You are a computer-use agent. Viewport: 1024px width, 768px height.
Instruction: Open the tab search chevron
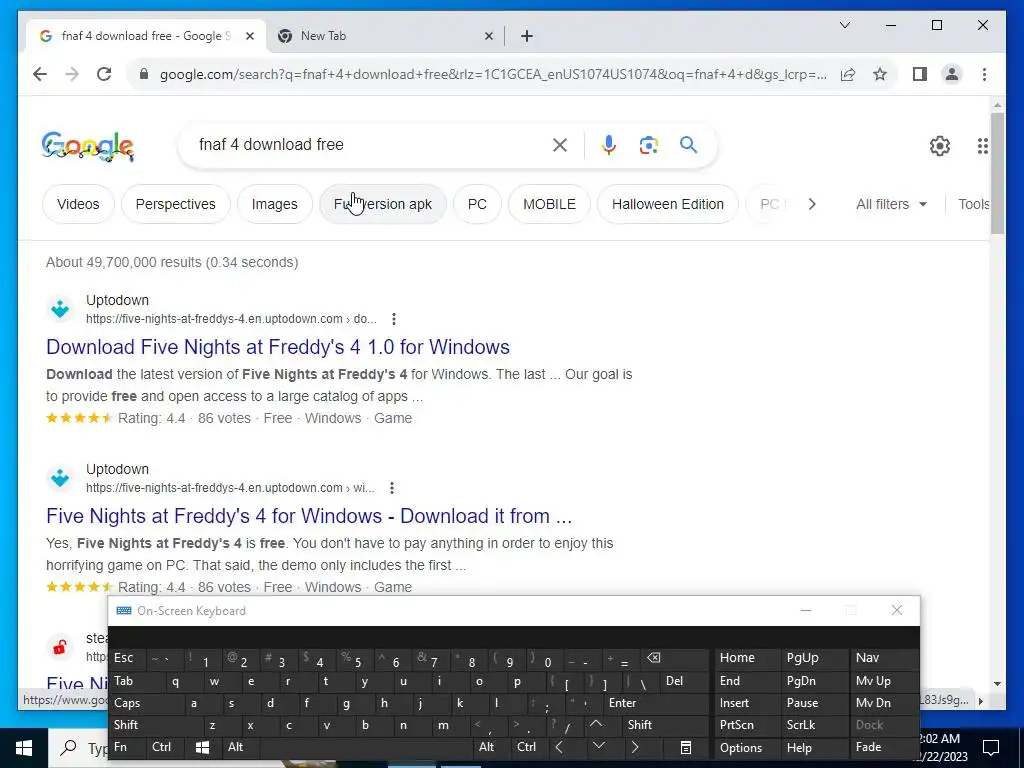tap(844, 25)
